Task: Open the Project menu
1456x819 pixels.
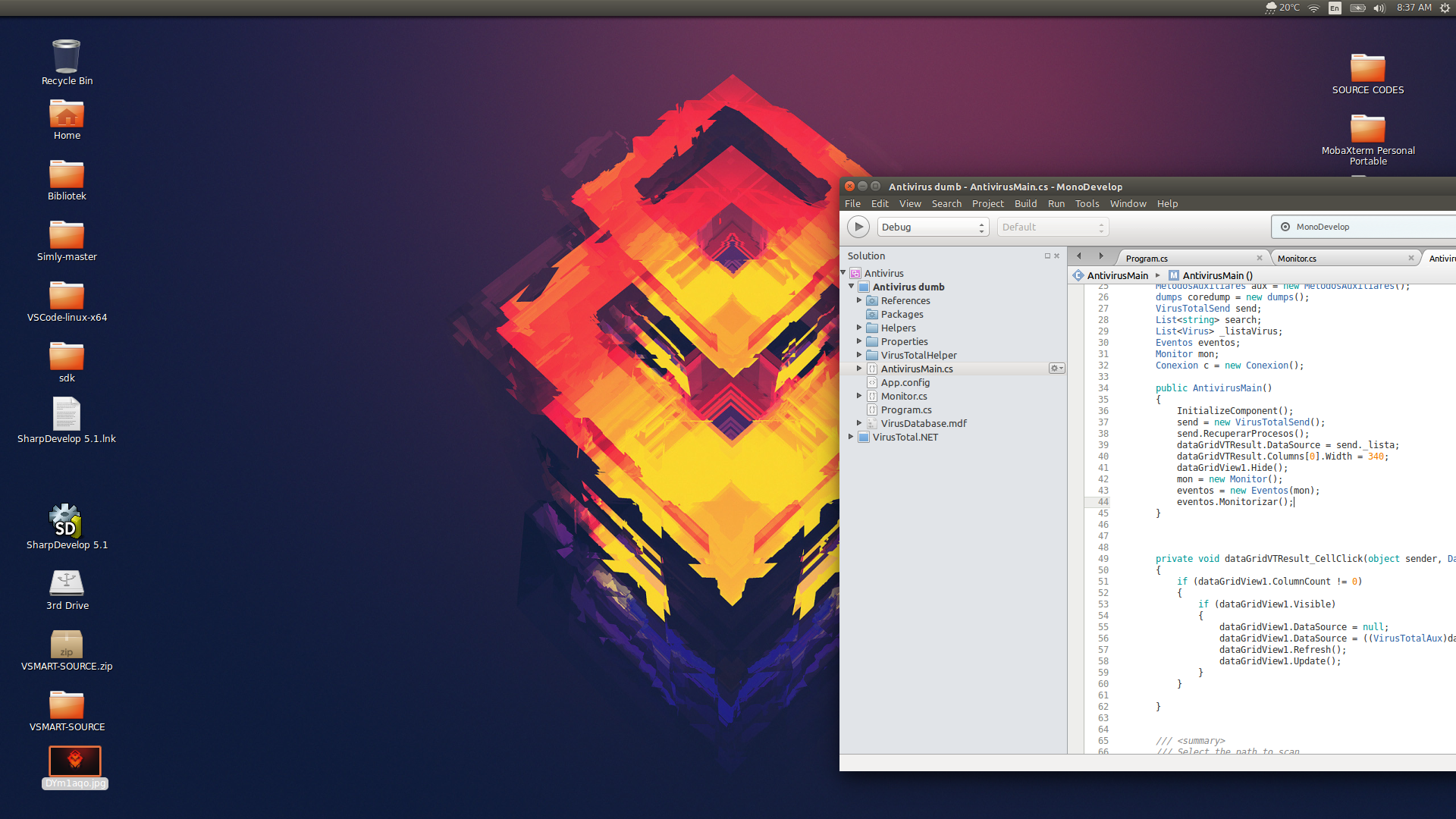Action: pos(987,203)
